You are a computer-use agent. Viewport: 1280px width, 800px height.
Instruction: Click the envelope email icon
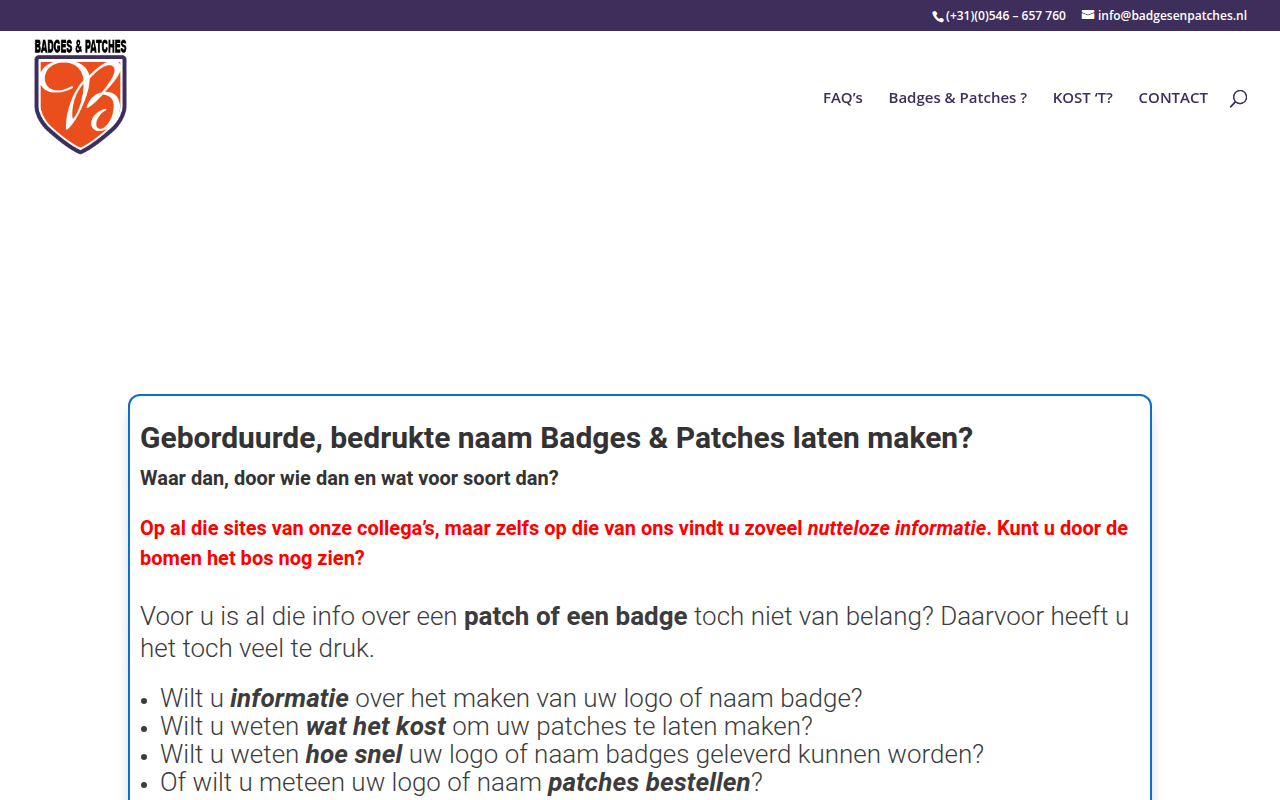[1088, 15]
